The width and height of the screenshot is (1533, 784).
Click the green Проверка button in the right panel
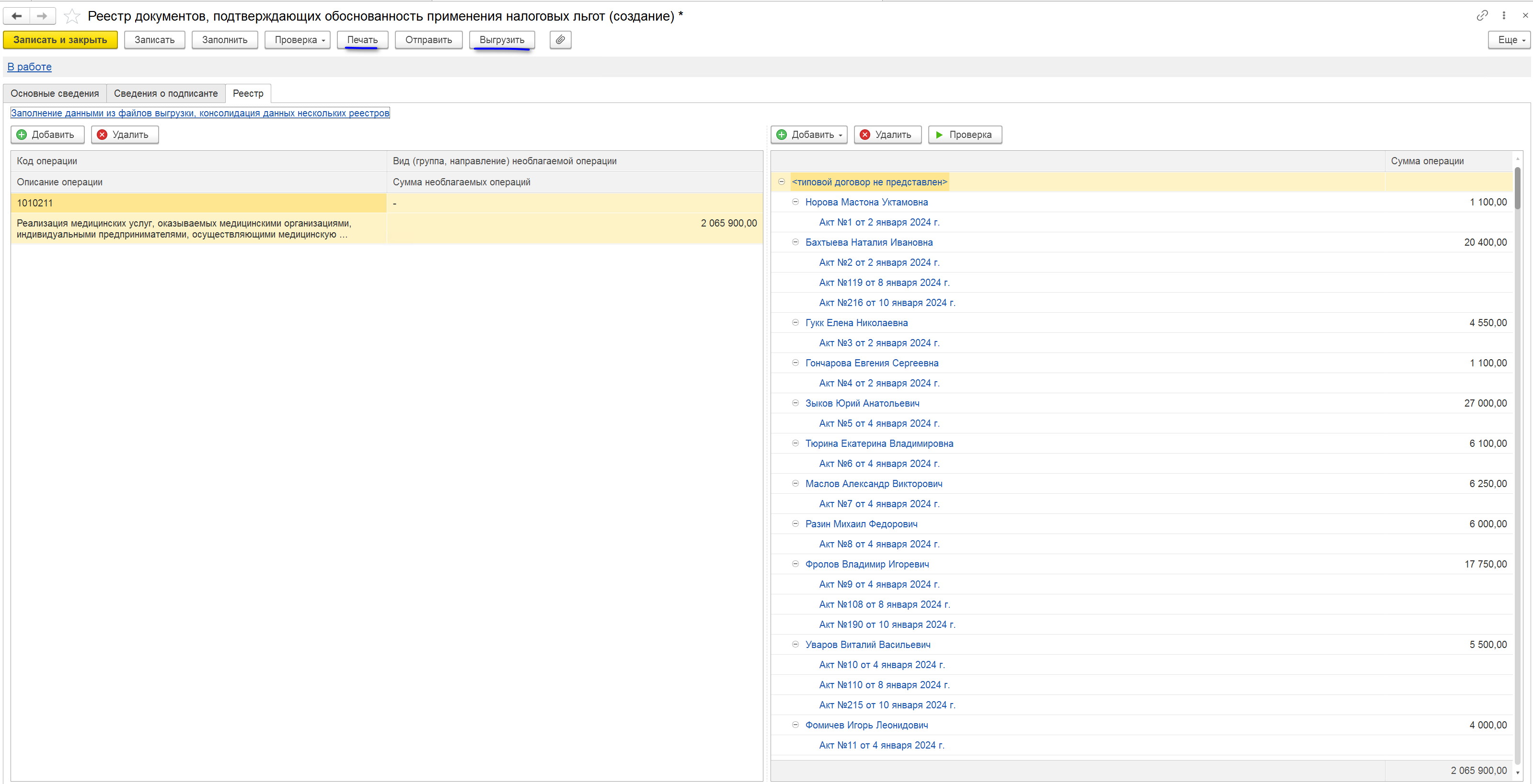(964, 135)
